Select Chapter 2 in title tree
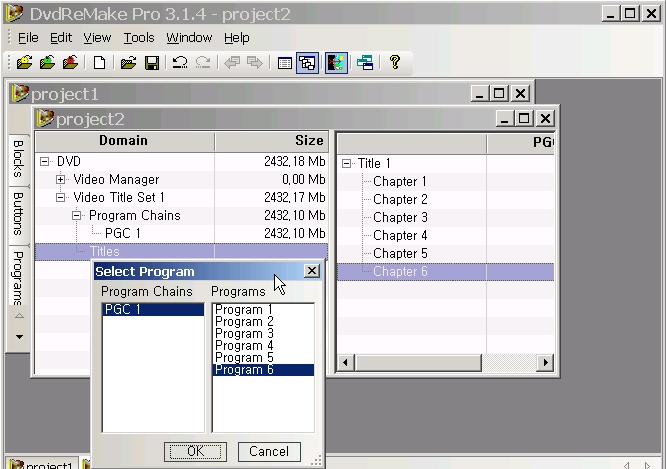 pos(400,199)
